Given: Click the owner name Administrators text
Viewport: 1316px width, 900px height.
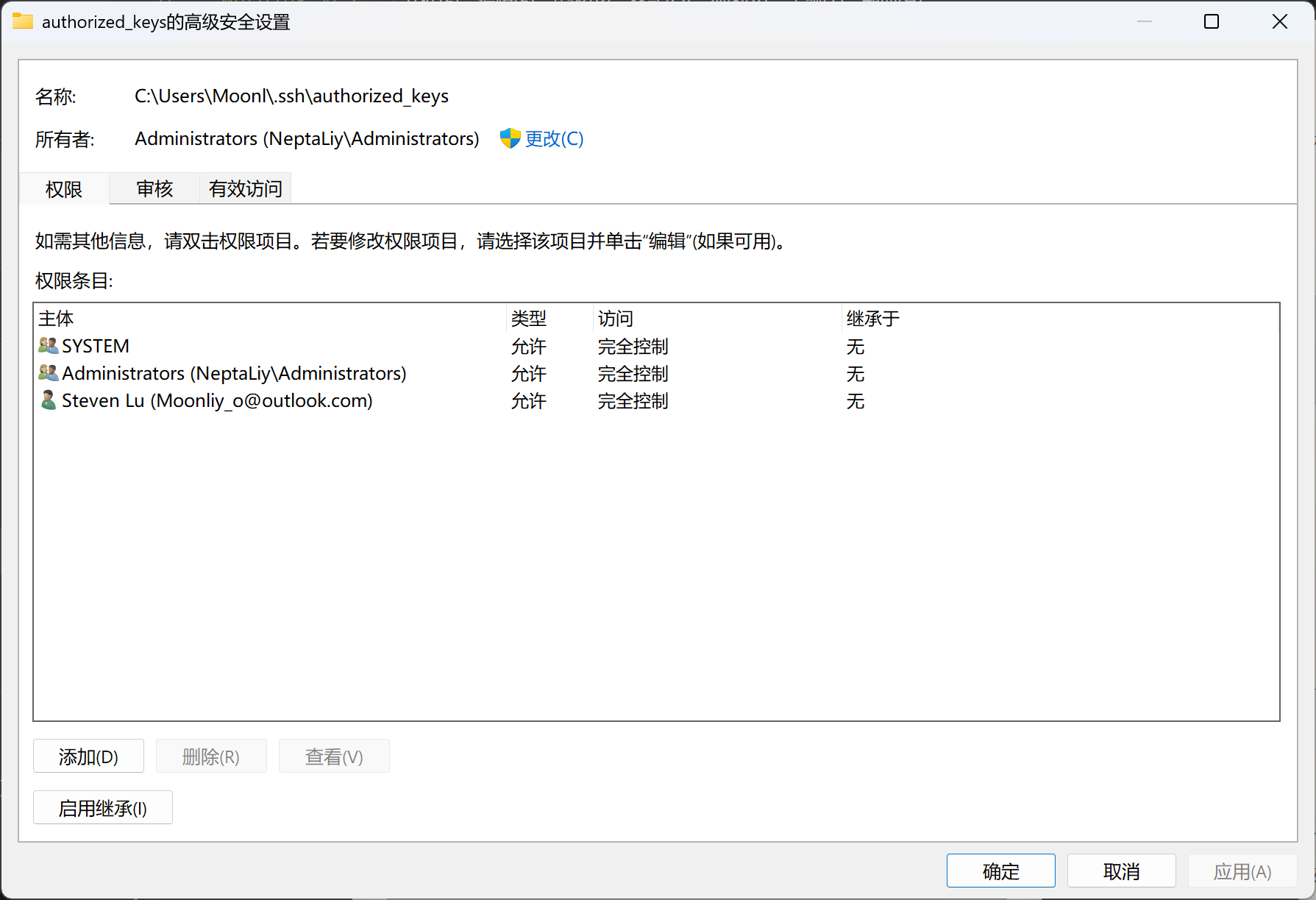Looking at the screenshot, I should pos(307,139).
